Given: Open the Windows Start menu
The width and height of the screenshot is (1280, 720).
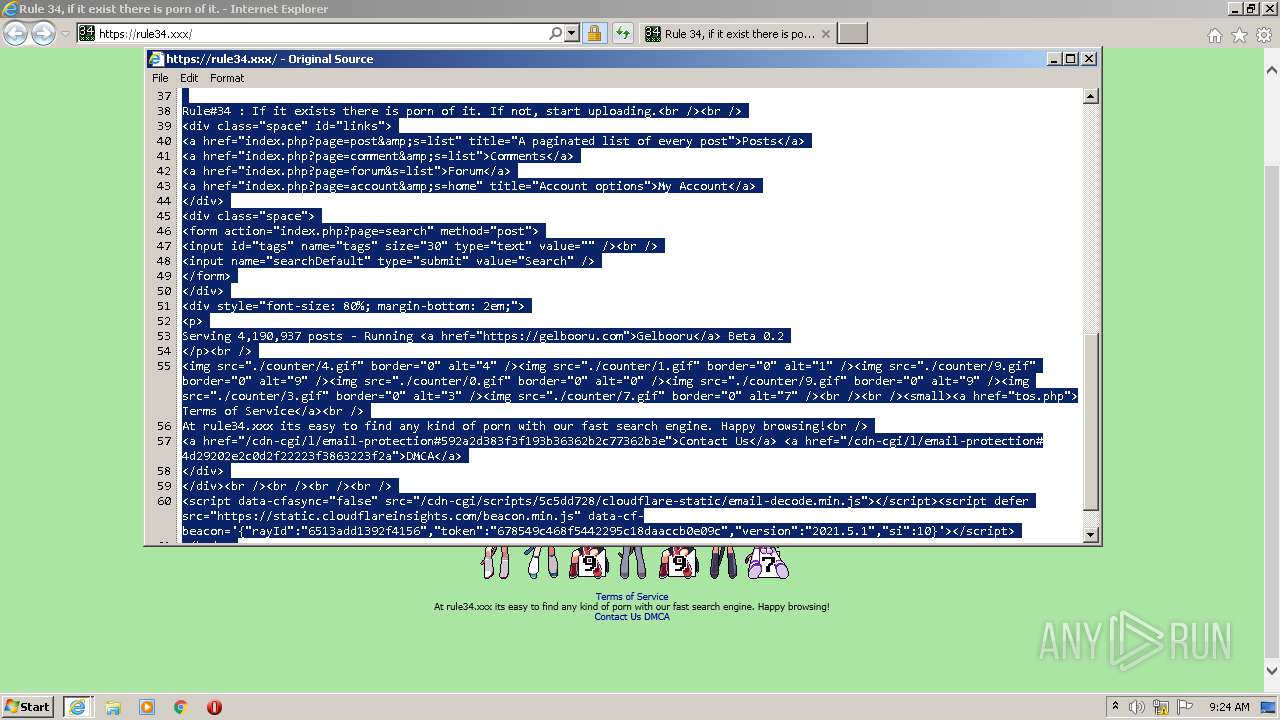Looking at the screenshot, I should coord(28,706).
